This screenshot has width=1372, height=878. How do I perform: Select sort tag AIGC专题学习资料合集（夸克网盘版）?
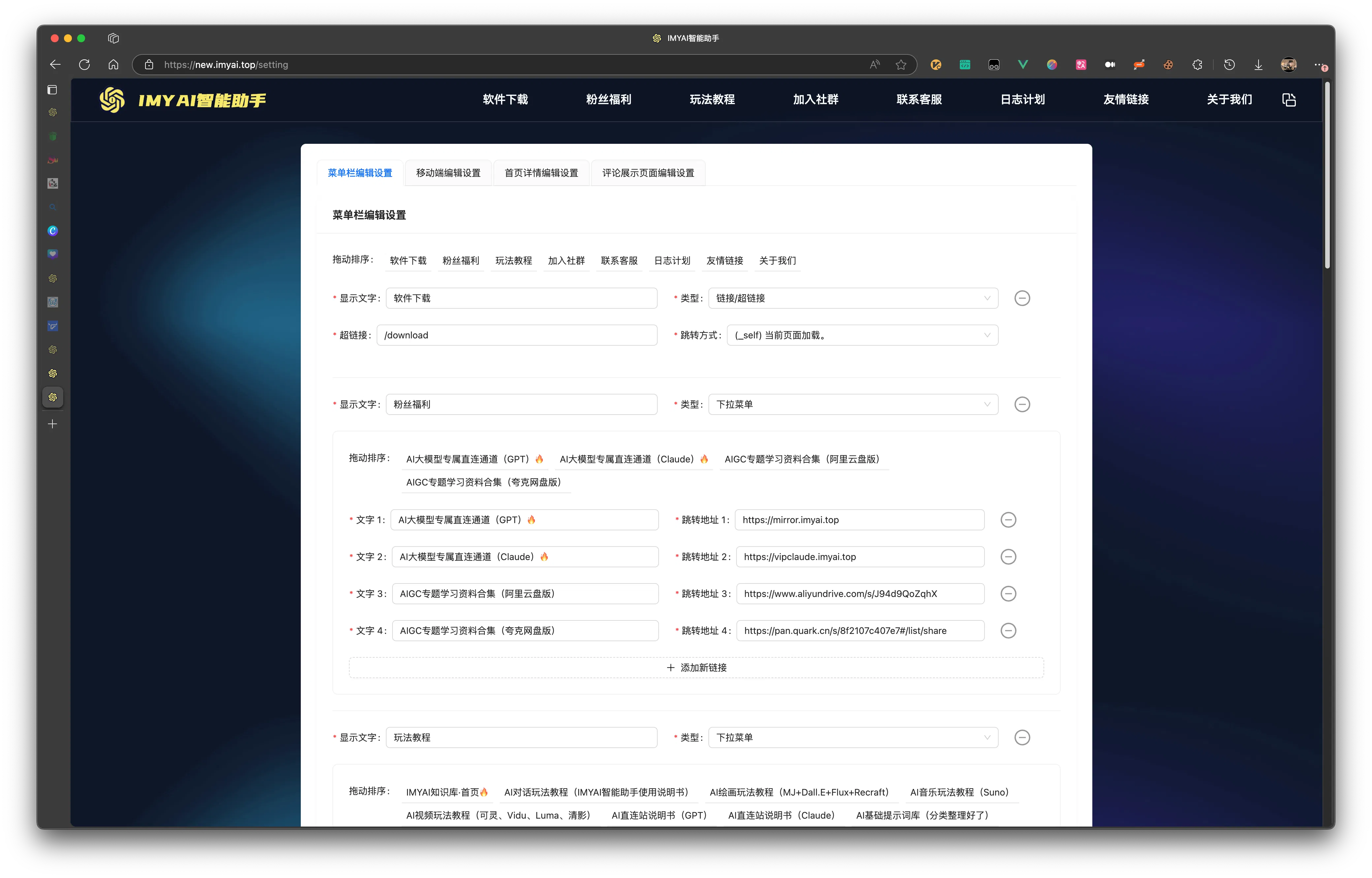tap(486, 482)
